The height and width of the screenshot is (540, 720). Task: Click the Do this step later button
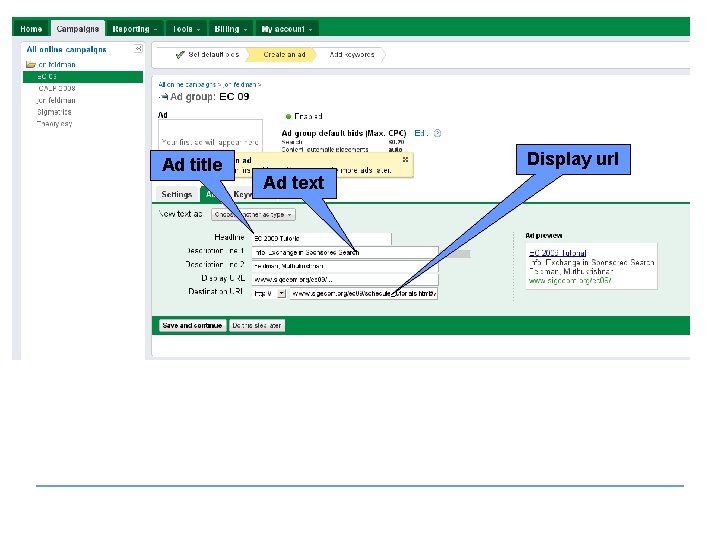(257, 326)
